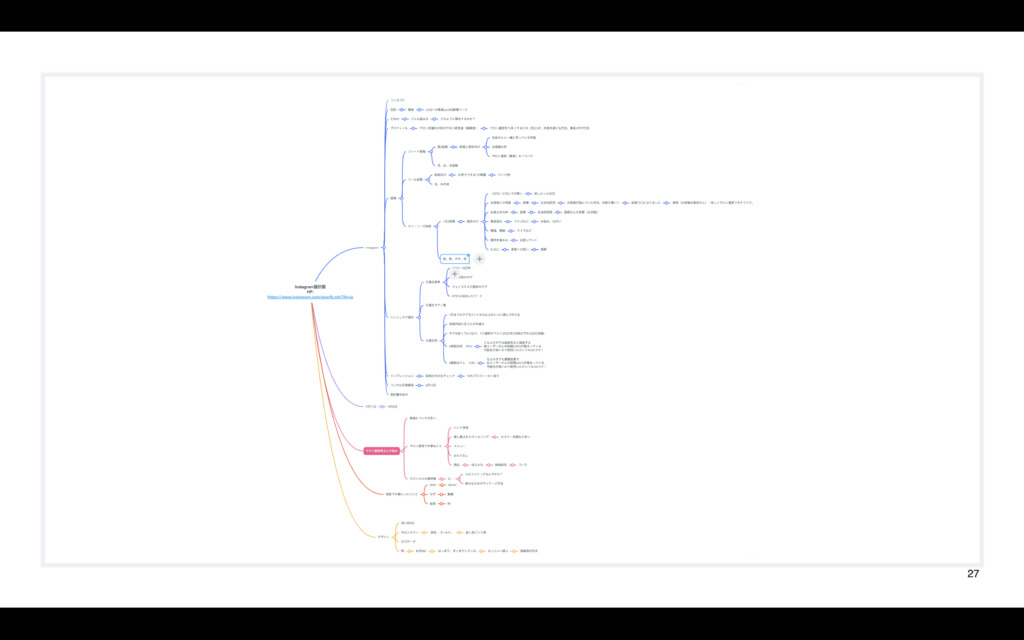Click the slide page number 27
The width and height of the screenshot is (1024, 640).
pos(972,574)
